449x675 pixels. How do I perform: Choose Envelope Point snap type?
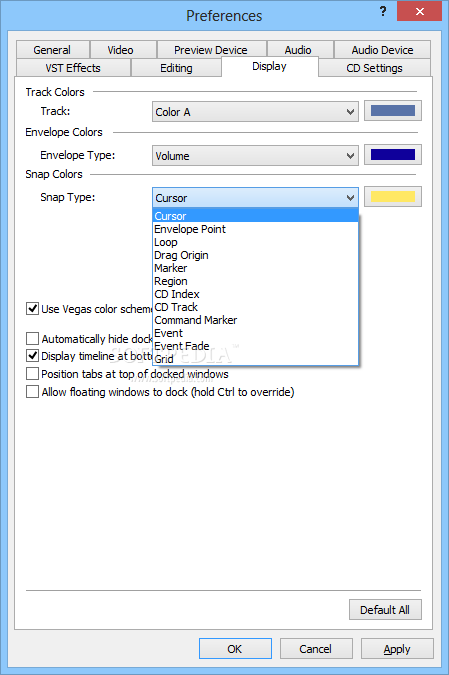click(x=255, y=229)
